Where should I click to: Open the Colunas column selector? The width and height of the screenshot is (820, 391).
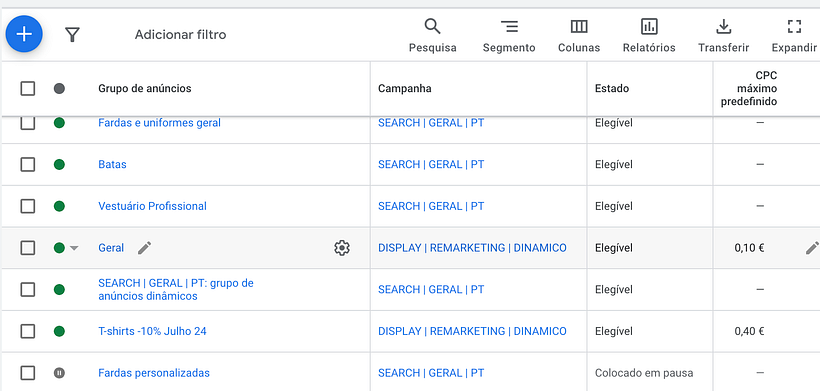pos(579,35)
